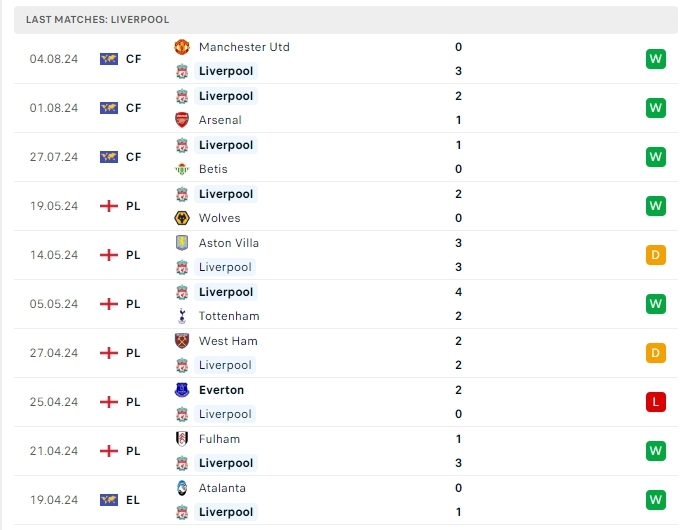
Task: Click the Aston Villa club crest
Action: (x=182, y=243)
